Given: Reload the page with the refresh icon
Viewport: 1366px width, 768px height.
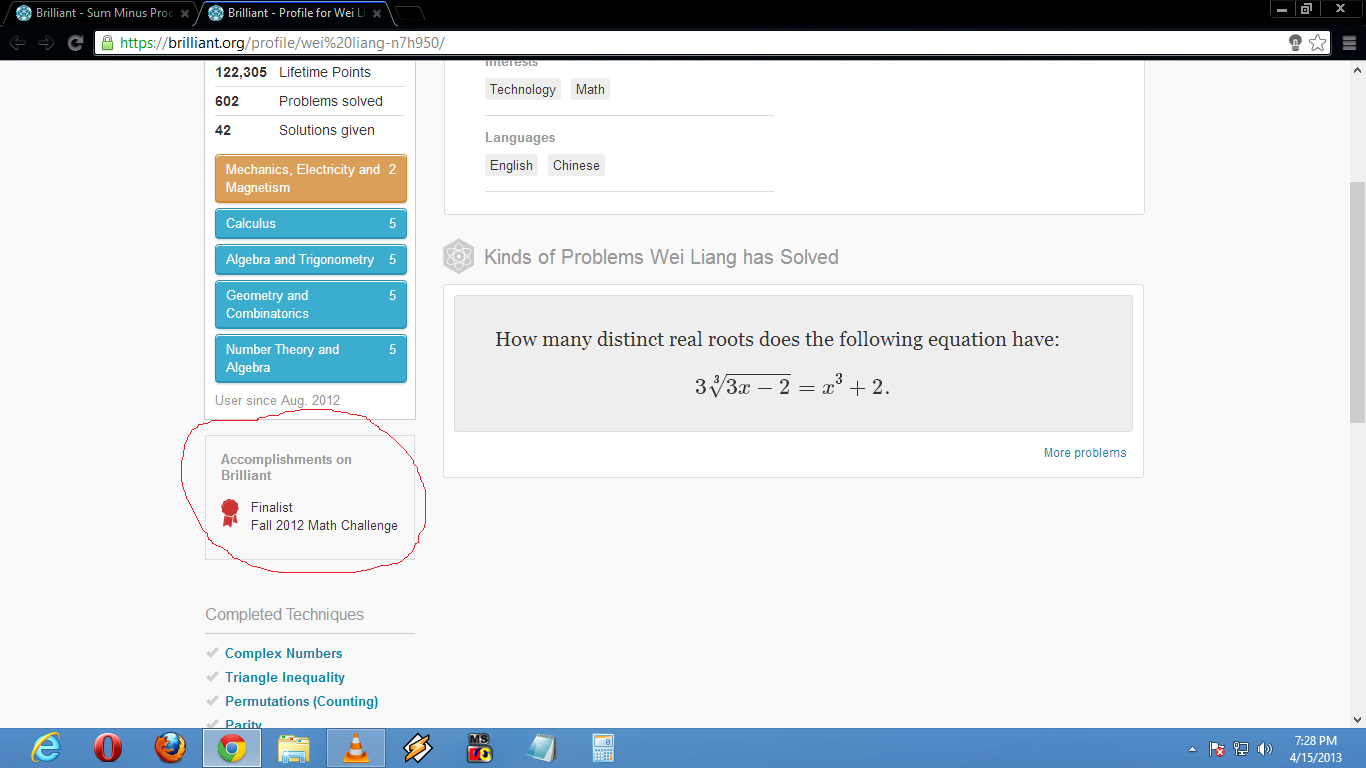Looking at the screenshot, I should 75,43.
